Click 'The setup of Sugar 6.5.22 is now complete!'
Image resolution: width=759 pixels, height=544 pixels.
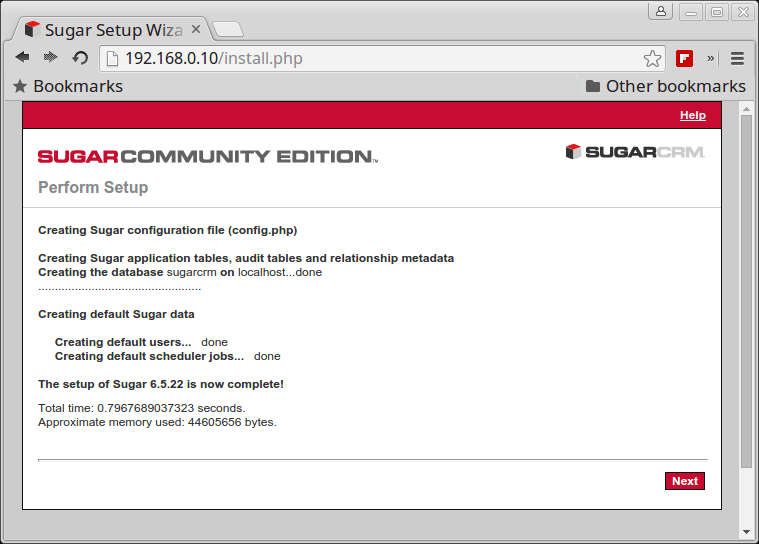coord(161,384)
